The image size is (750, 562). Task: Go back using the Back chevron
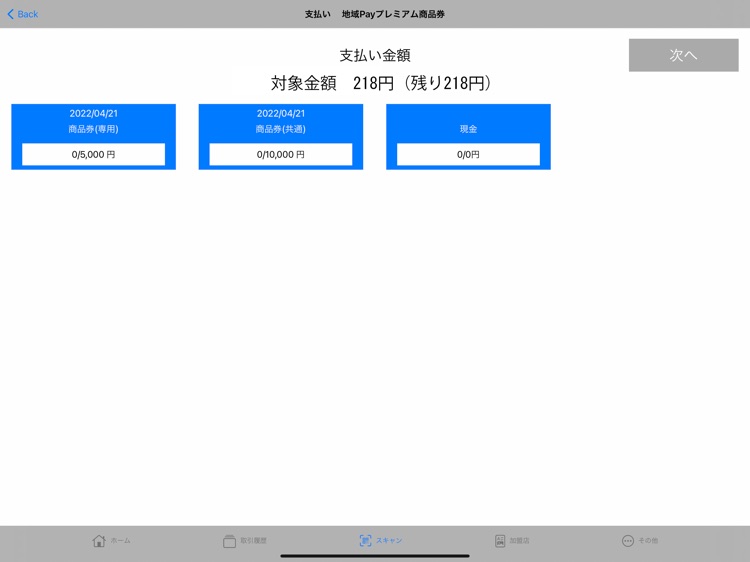click(x=11, y=14)
